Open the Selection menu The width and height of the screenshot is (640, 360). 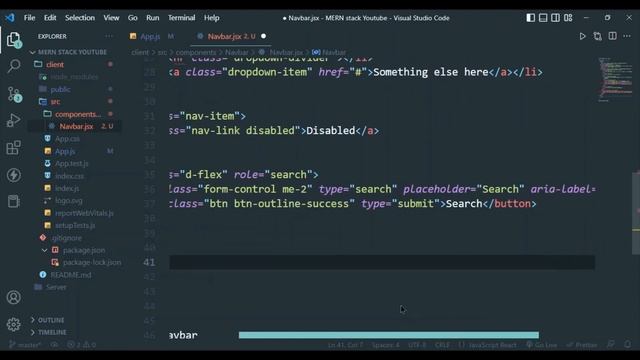click(x=80, y=18)
